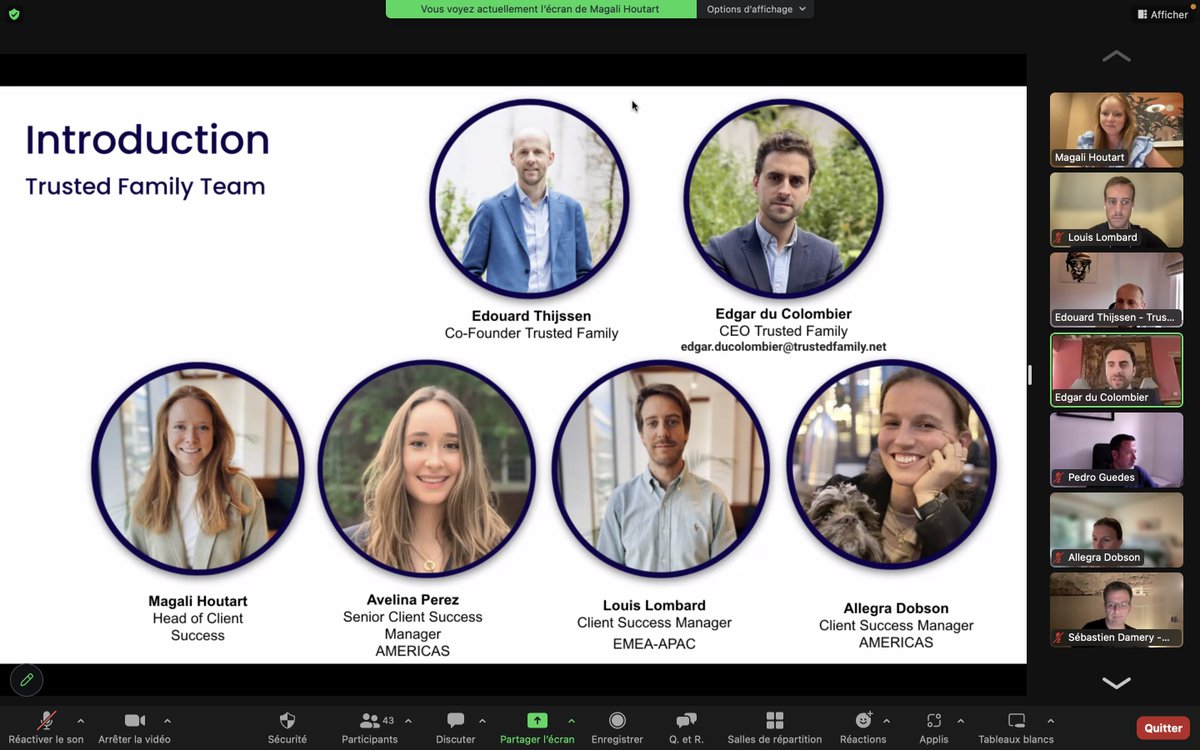Click the Allegra Dobson name caption on the slide
Image resolution: width=1200 pixels, height=750 pixels.
[x=896, y=608]
